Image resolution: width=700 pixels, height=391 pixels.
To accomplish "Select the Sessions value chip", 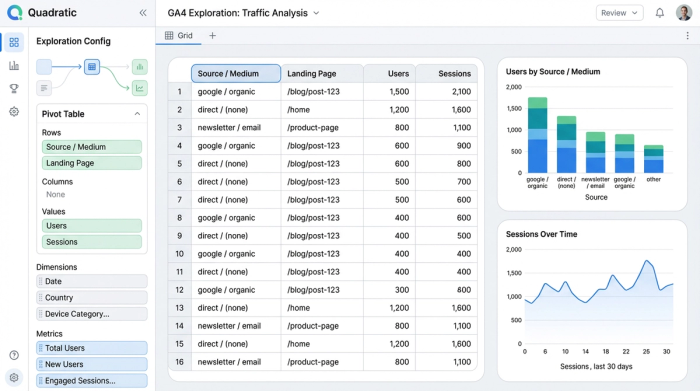I will tap(92, 242).
